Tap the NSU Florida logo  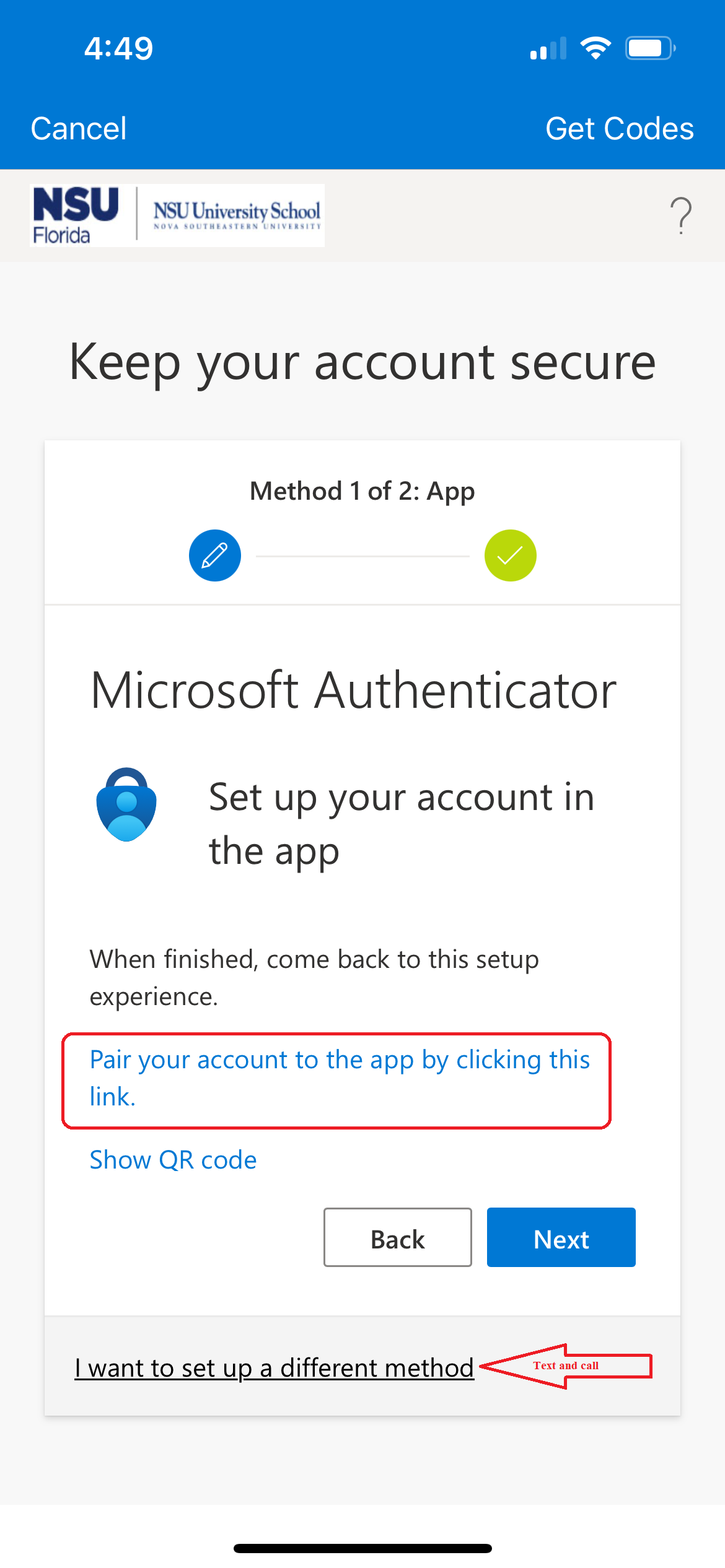pyautogui.click(x=76, y=216)
